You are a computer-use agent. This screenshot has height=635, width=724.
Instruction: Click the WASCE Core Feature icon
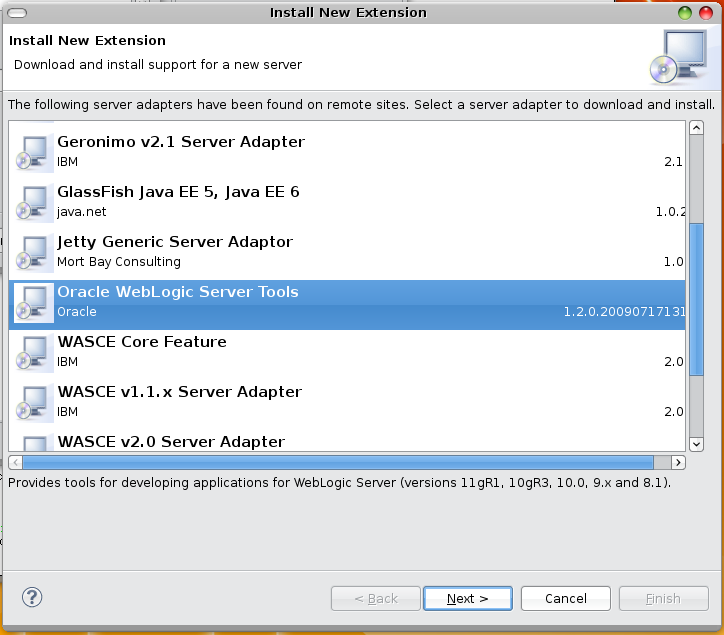click(34, 352)
